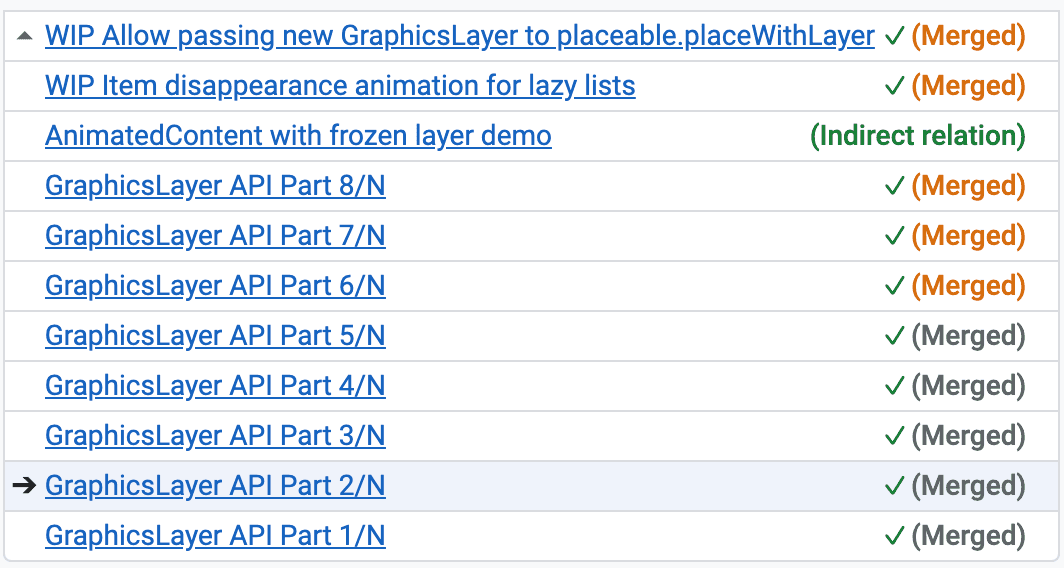The height and width of the screenshot is (568, 1064).
Task: Open GraphicsLayer API Part 8/N change
Action: click(215, 186)
